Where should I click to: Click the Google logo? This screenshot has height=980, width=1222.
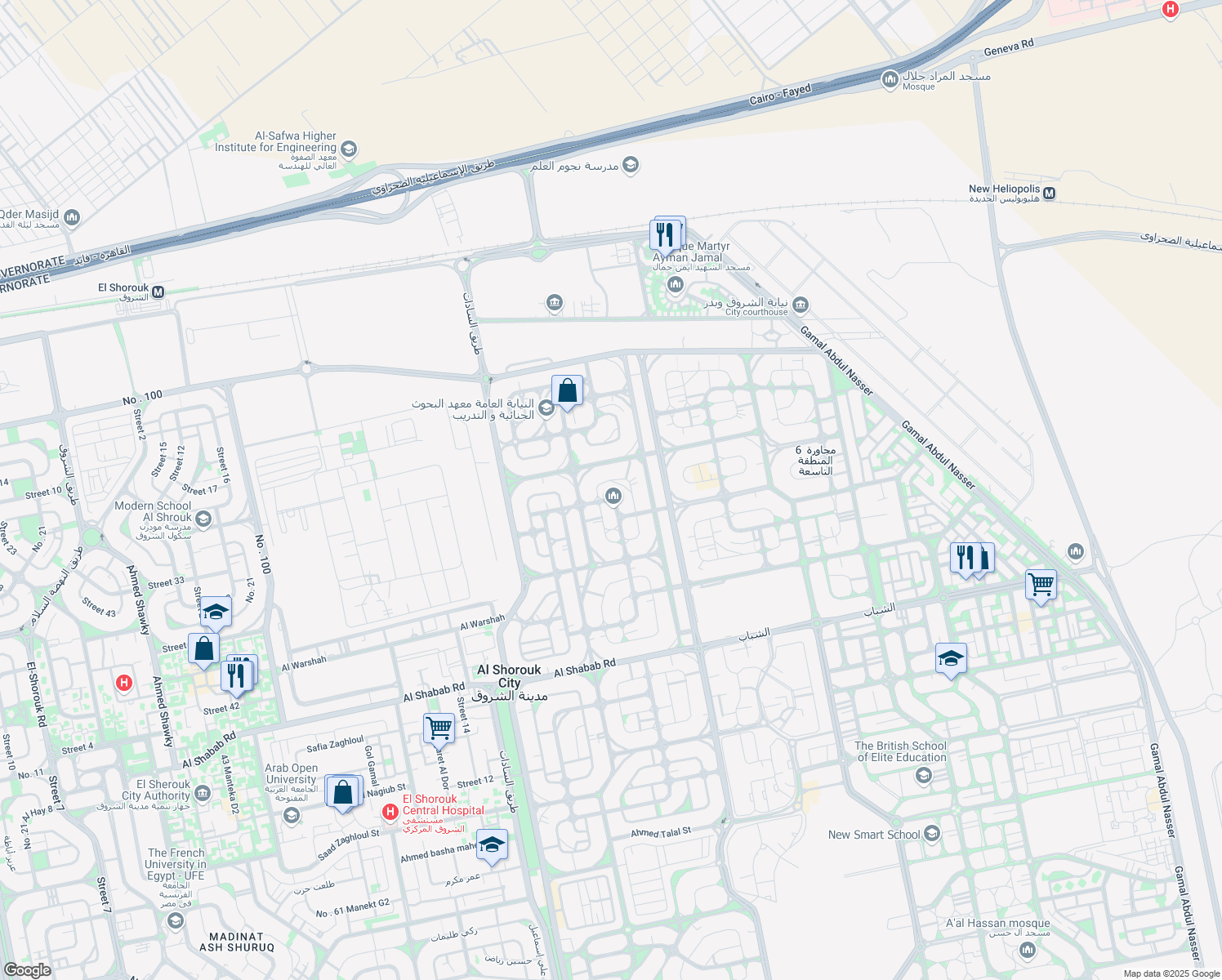[x=27, y=969]
